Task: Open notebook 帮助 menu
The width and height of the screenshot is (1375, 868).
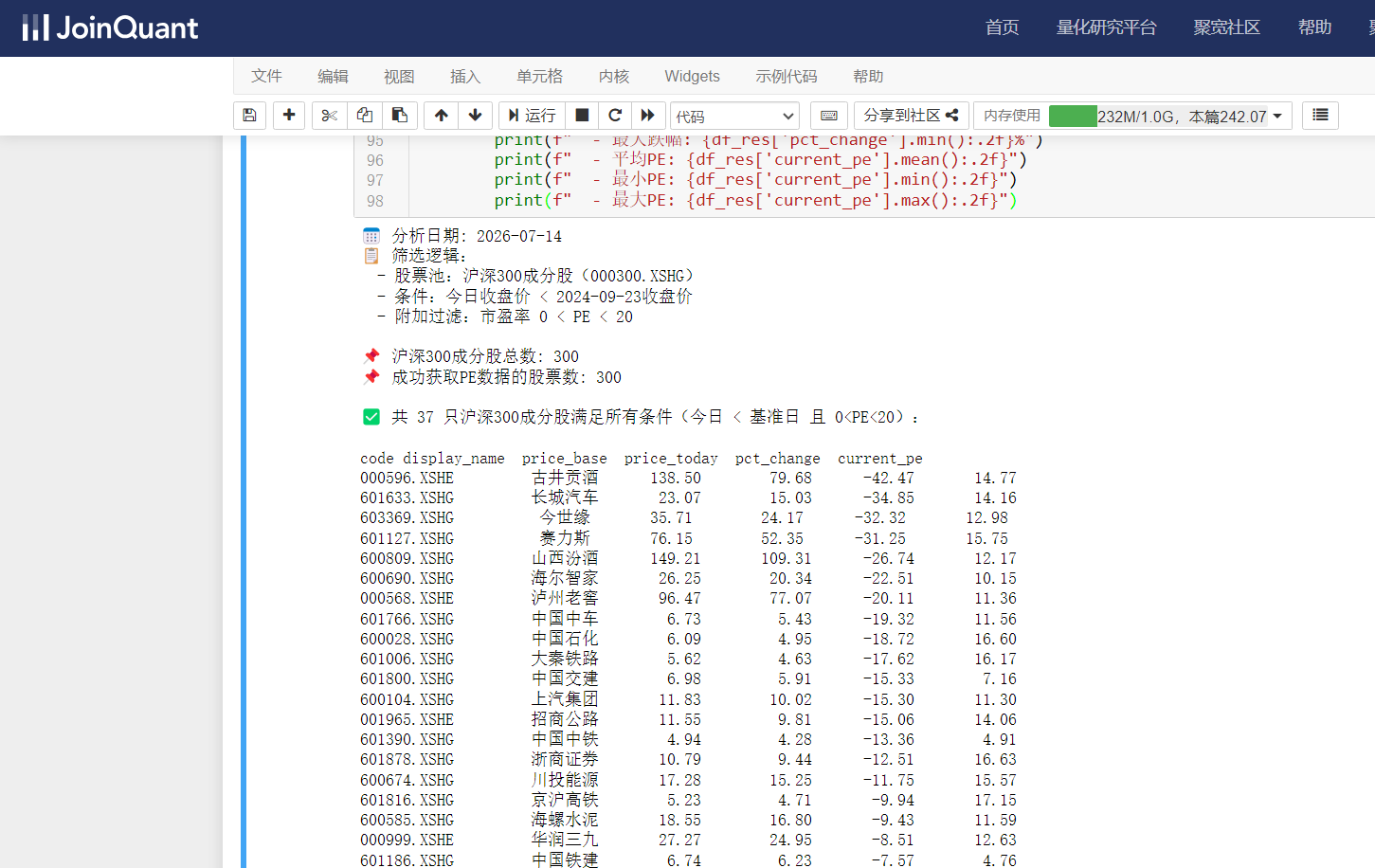Action: (x=868, y=76)
